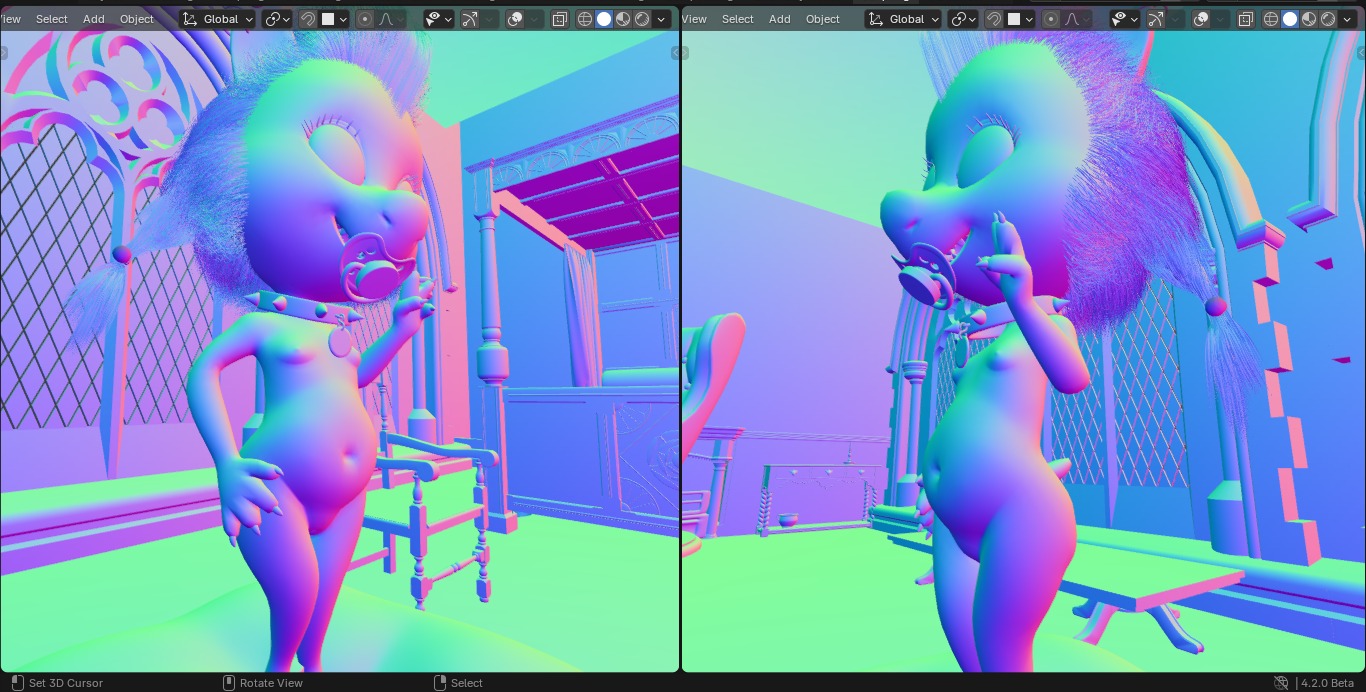This screenshot has height=692, width=1366.
Task: Open Add menu in left viewport
Action: click(x=94, y=19)
